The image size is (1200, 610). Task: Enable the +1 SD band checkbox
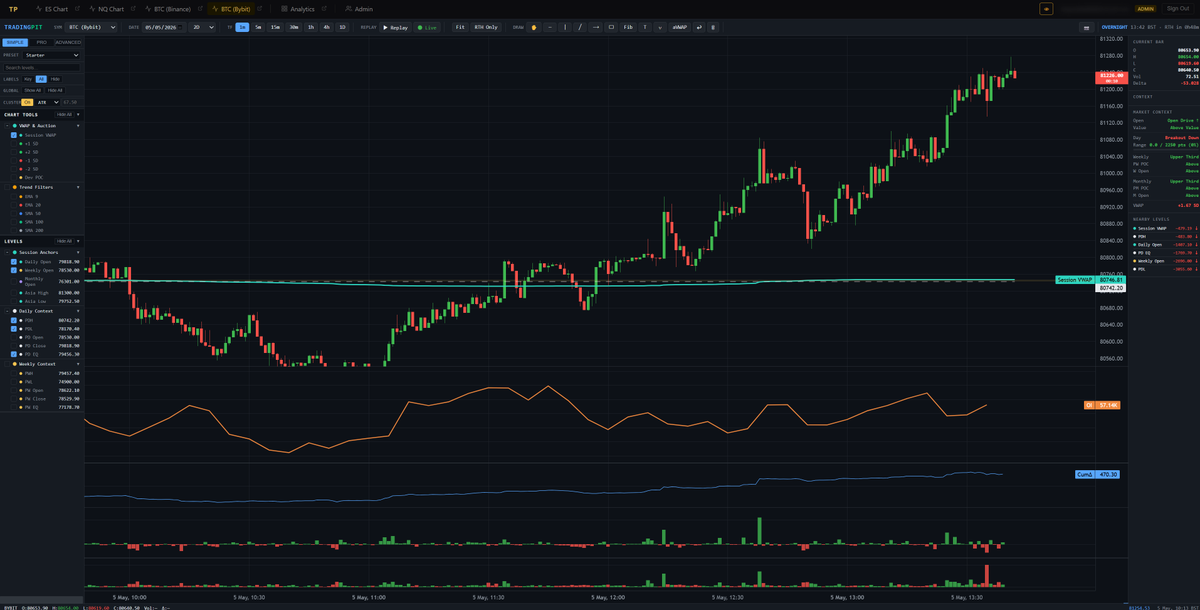coord(14,144)
